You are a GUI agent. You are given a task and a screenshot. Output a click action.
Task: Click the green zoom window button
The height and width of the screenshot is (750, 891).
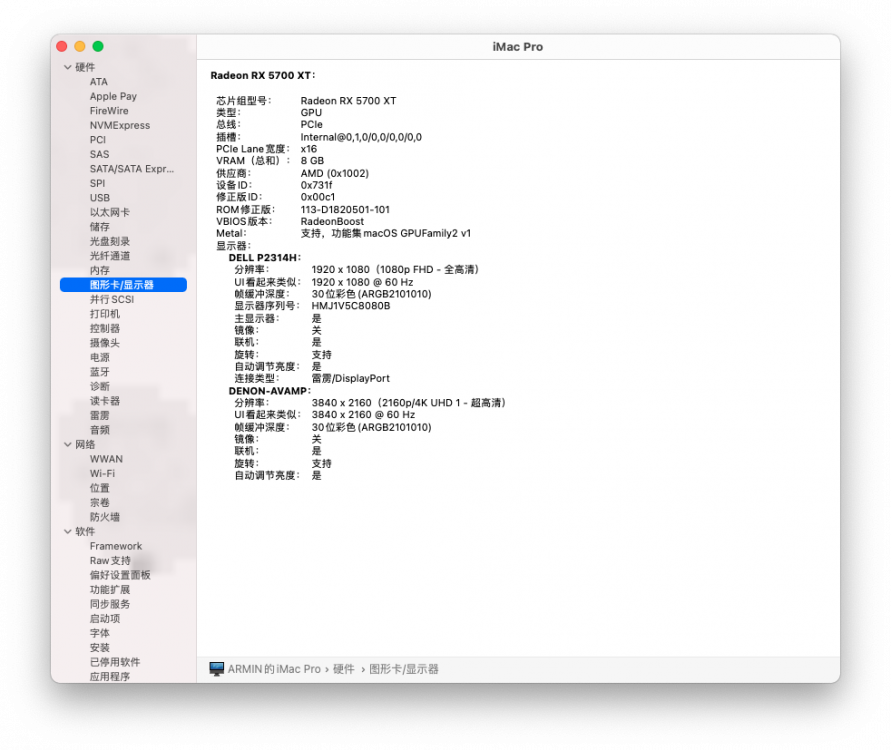tap(98, 46)
